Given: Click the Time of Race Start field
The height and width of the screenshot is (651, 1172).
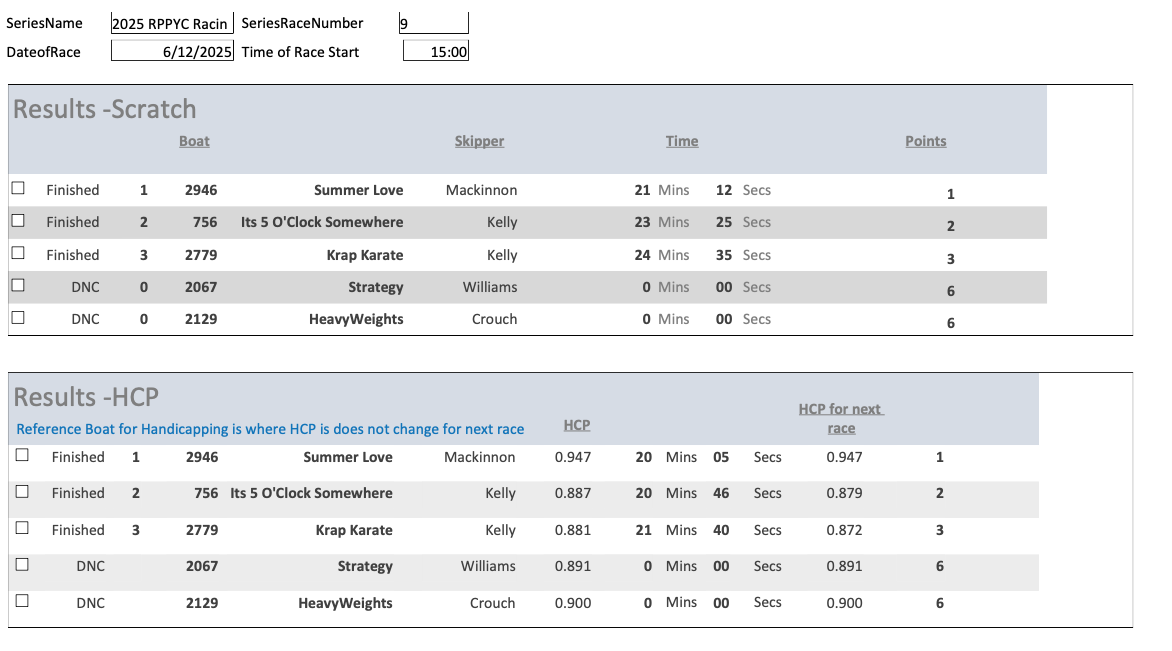Looking at the screenshot, I should tap(436, 52).
